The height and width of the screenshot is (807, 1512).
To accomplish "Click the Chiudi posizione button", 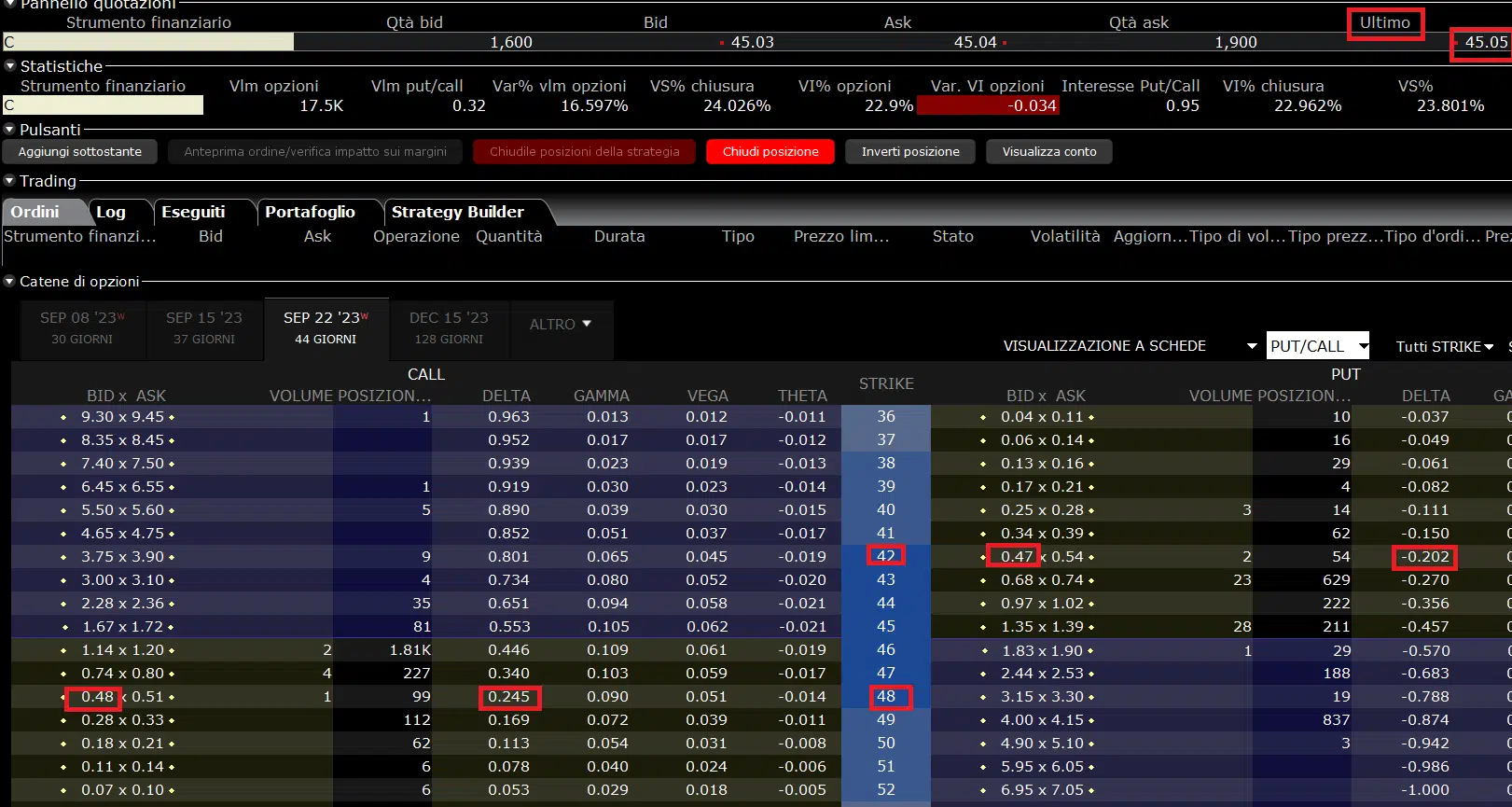I will pyautogui.click(x=770, y=152).
